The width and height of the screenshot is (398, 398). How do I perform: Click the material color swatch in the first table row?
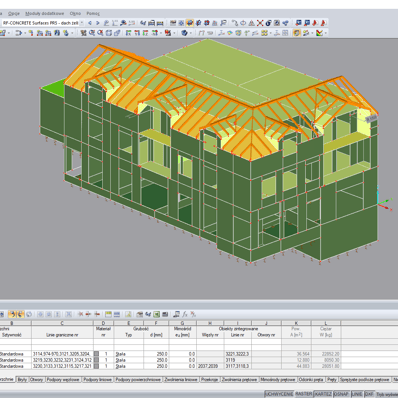click(x=96, y=354)
